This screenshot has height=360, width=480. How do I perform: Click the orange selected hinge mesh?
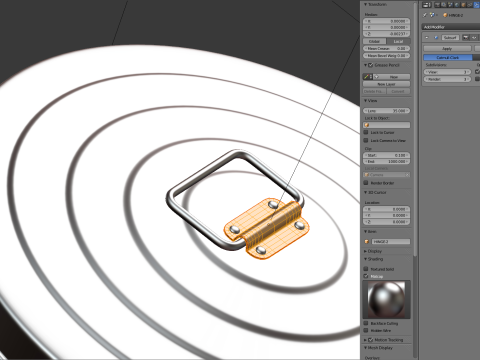267,228
